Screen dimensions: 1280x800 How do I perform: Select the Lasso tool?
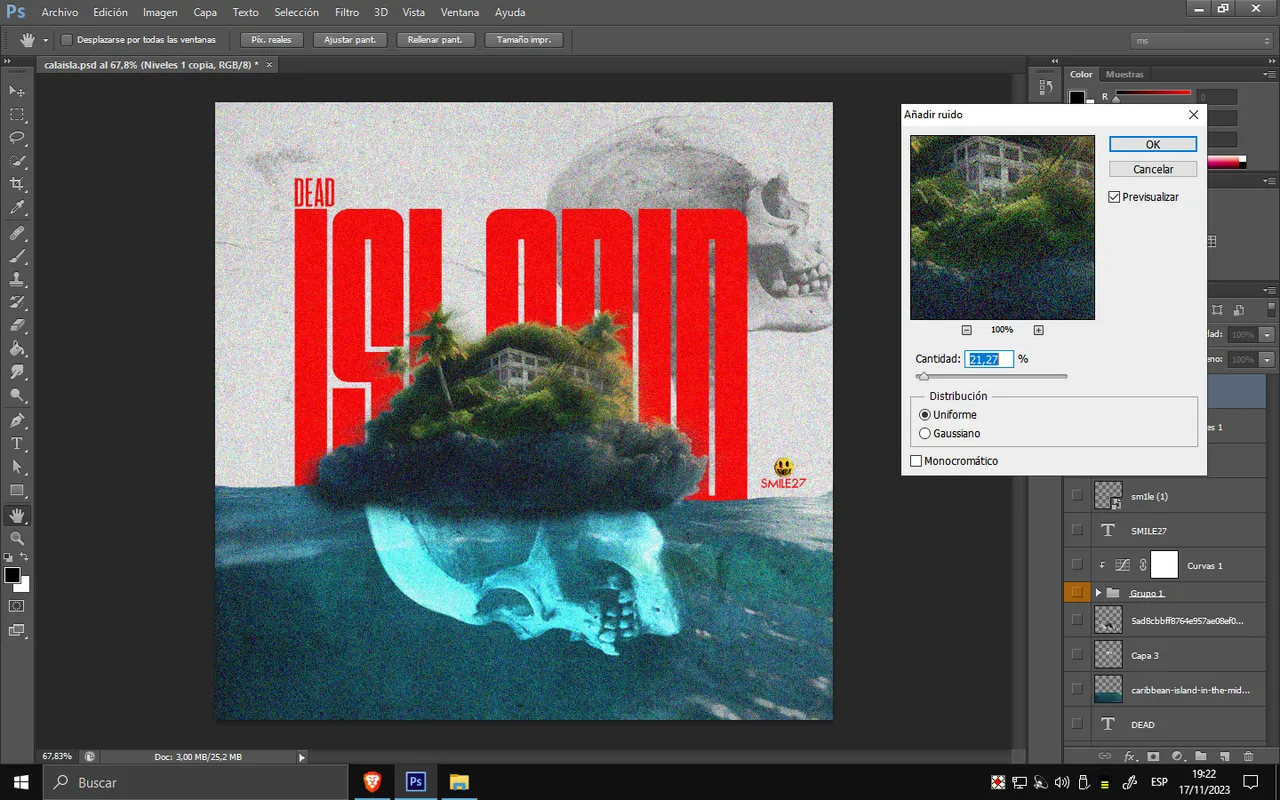(17, 138)
